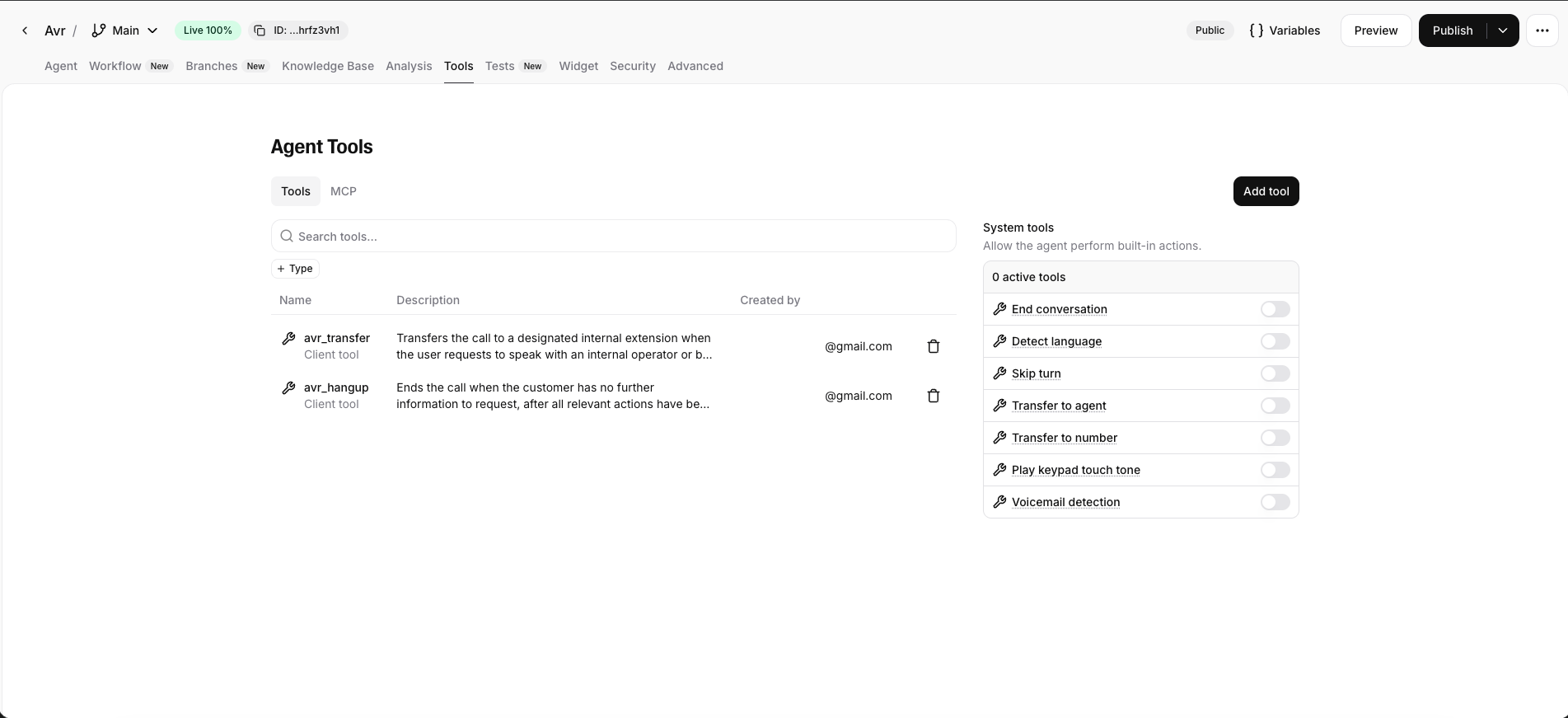Open the Advanced tab

click(695, 66)
